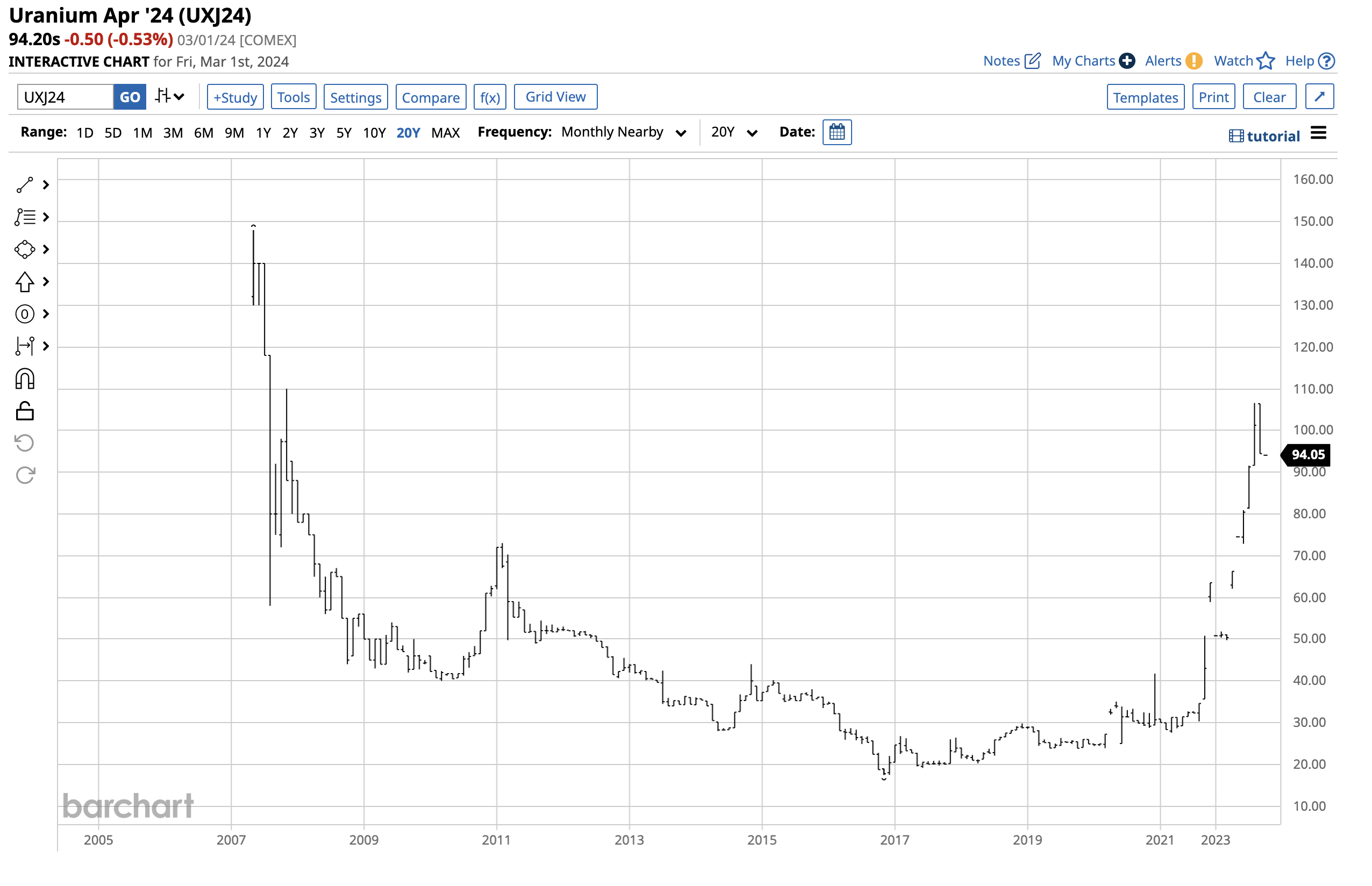This screenshot has height=886, width=1372.
Task: Select the circled zero annotation tool
Action: (25, 313)
